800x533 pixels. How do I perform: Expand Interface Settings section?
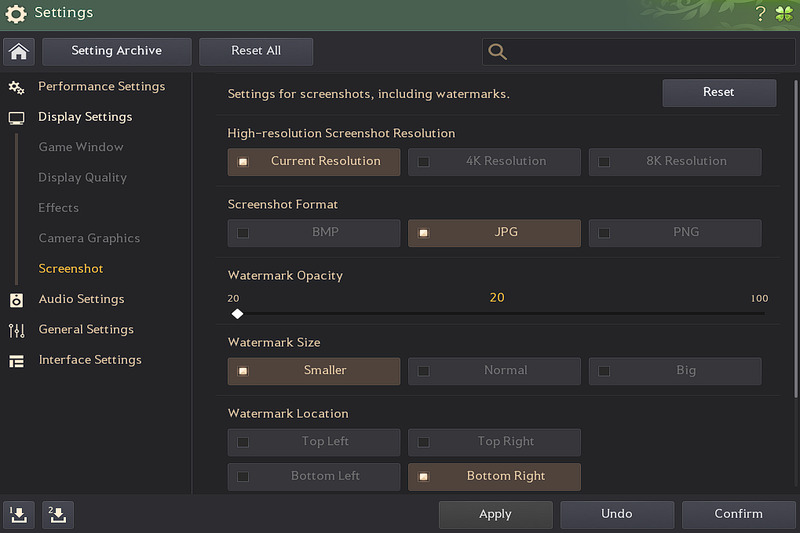[90, 360]
